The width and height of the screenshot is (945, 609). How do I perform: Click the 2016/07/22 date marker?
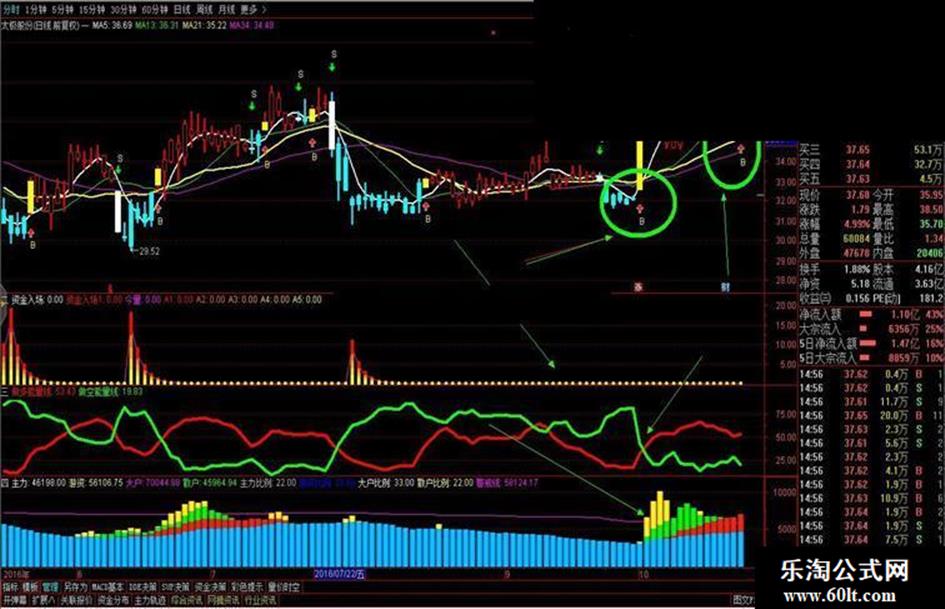(x=339, y=574)
